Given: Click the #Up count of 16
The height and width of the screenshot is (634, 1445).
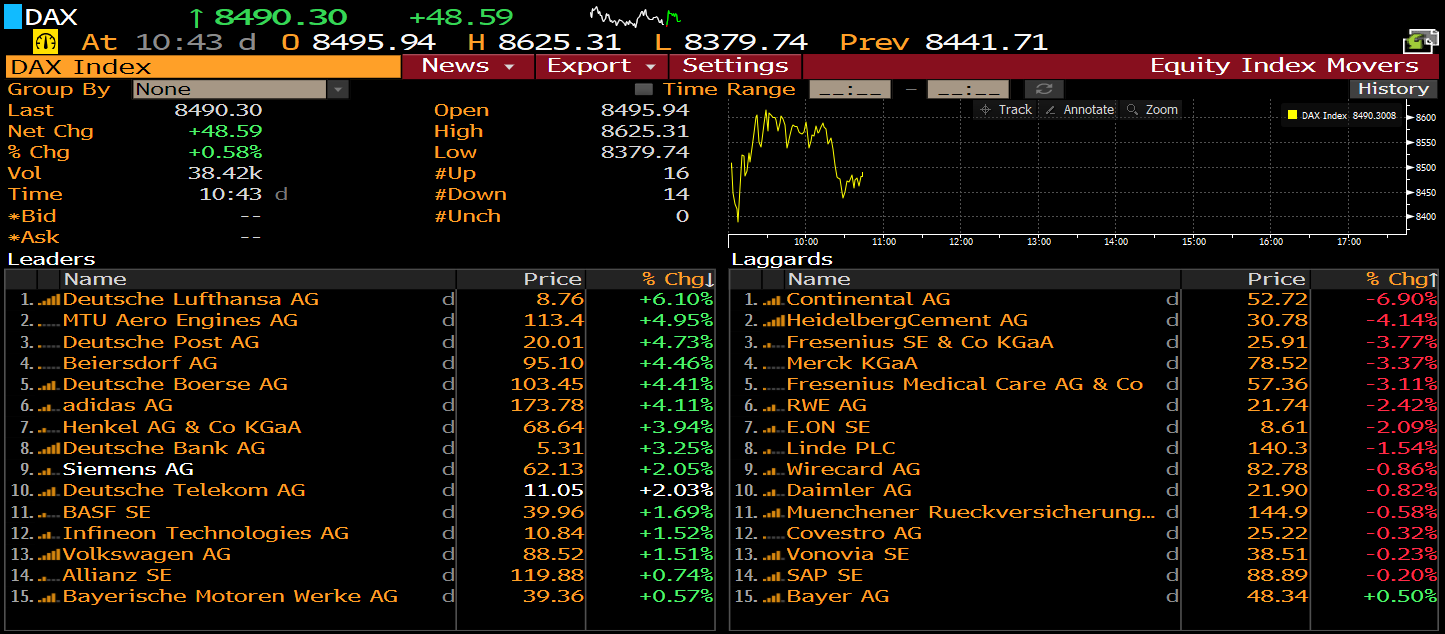Looking at the screenshot, I should click(676, 174).
